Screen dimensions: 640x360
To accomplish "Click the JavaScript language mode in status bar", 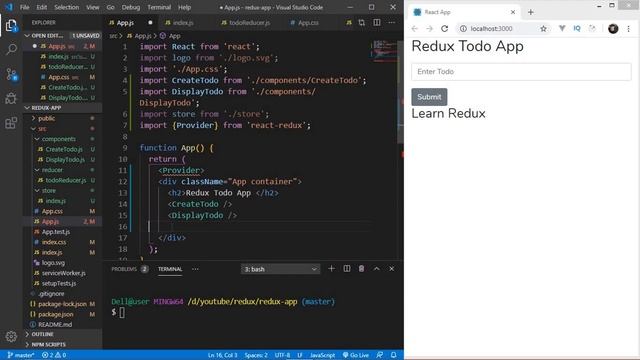I will click(x=322, y=355).
